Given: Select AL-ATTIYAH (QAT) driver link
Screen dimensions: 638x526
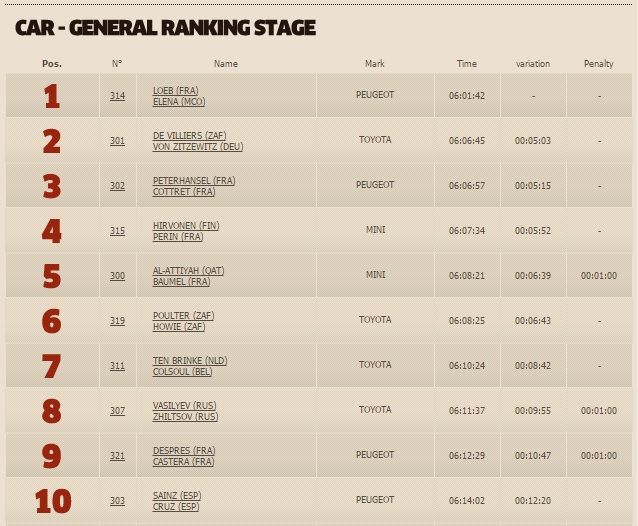Looking at the screenshot, I should pos(188,271).
